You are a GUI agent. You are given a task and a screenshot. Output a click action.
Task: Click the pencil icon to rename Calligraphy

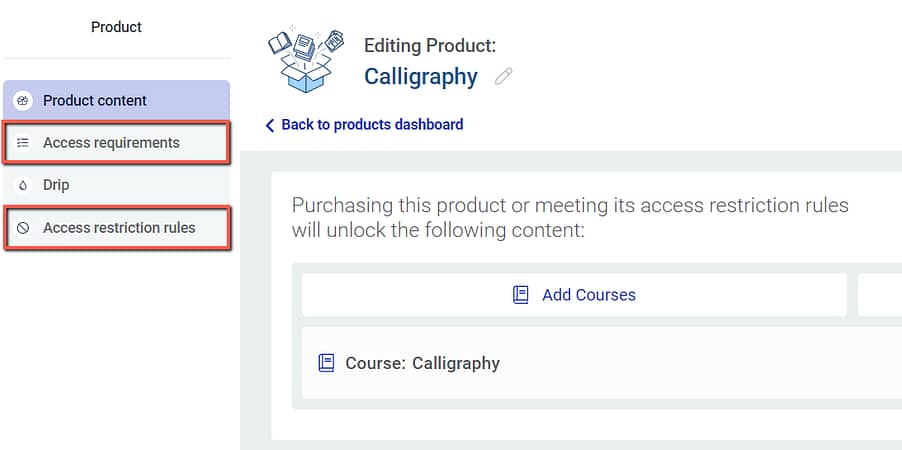(504, 76)
